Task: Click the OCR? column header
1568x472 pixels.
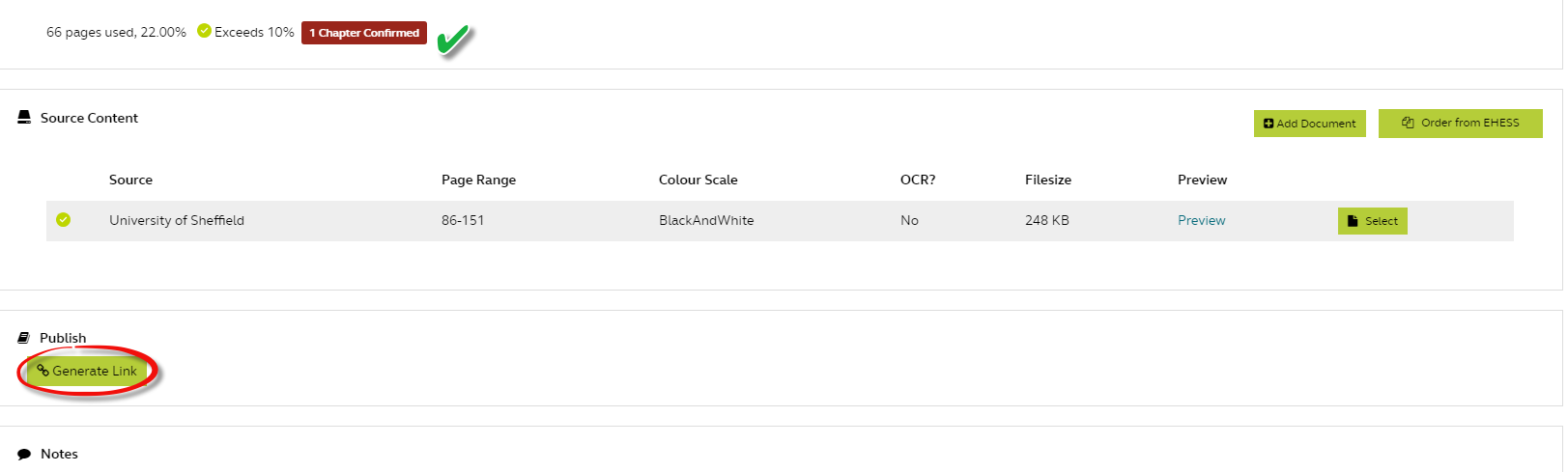Action: coord(918,180)
